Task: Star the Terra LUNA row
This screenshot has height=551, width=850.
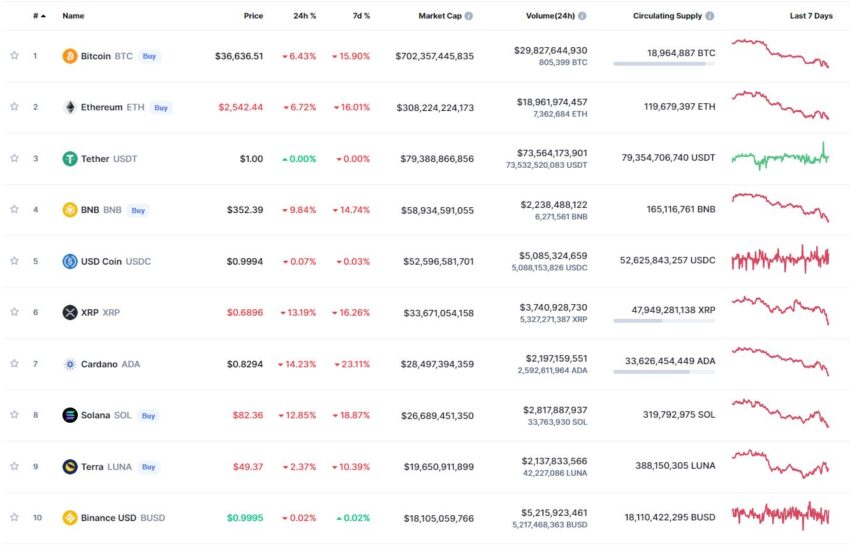Action: coord(15,466)
